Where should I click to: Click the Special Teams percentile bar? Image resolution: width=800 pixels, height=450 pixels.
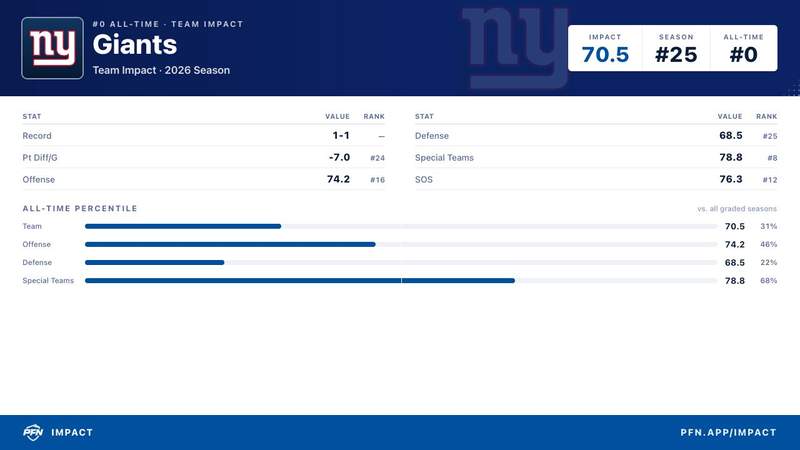click(401, 281)
